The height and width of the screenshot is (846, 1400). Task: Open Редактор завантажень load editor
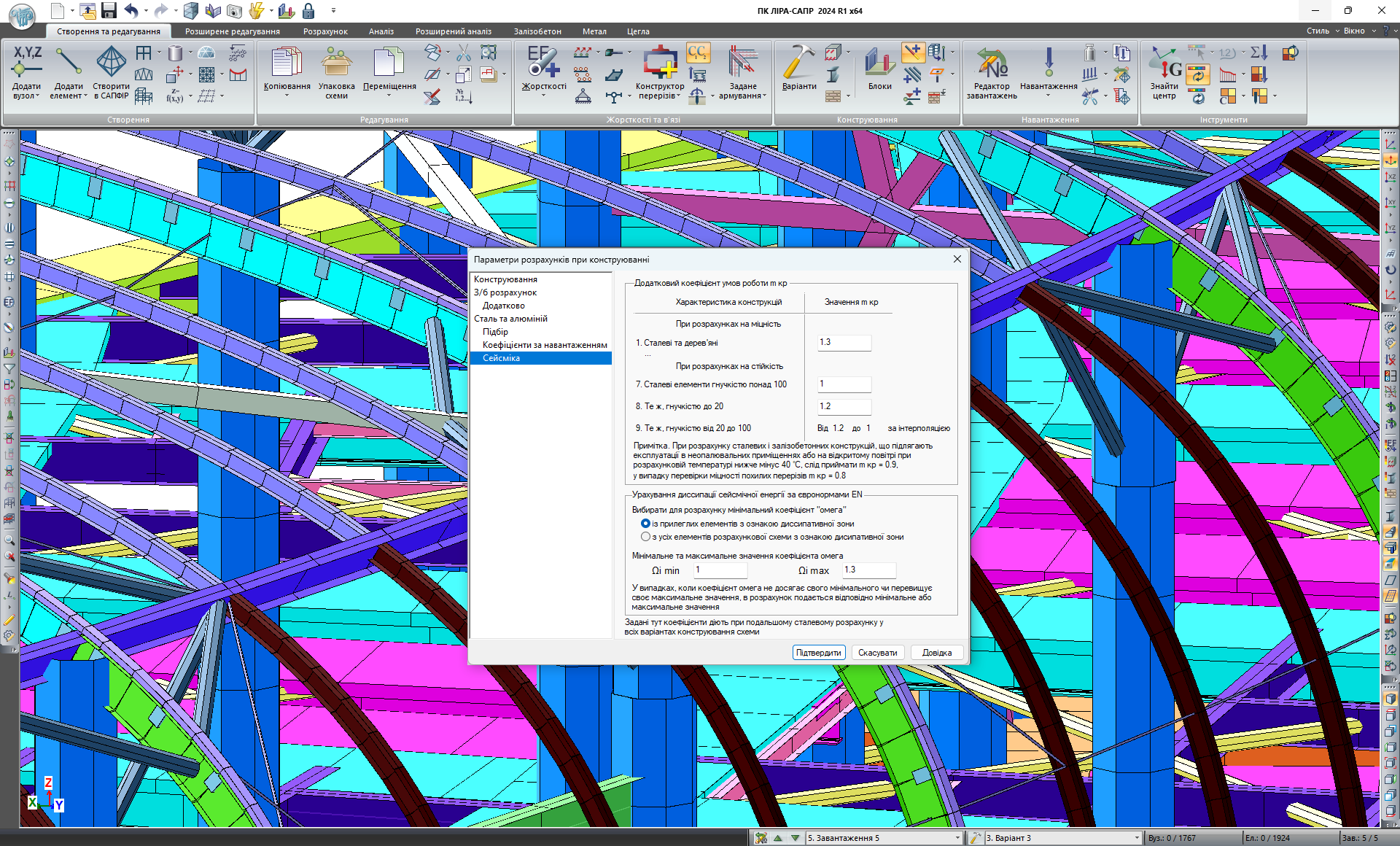(992, 63)
